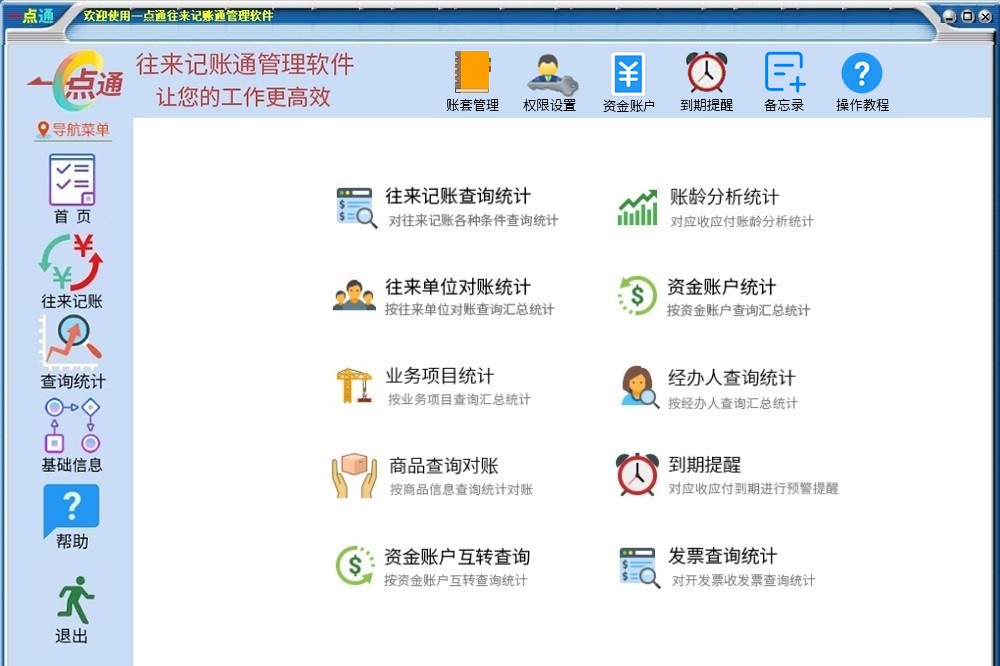Screen dimensions: 1000x666
Task: Open 资金账户统计 title link
Action: tap(721, 286)
